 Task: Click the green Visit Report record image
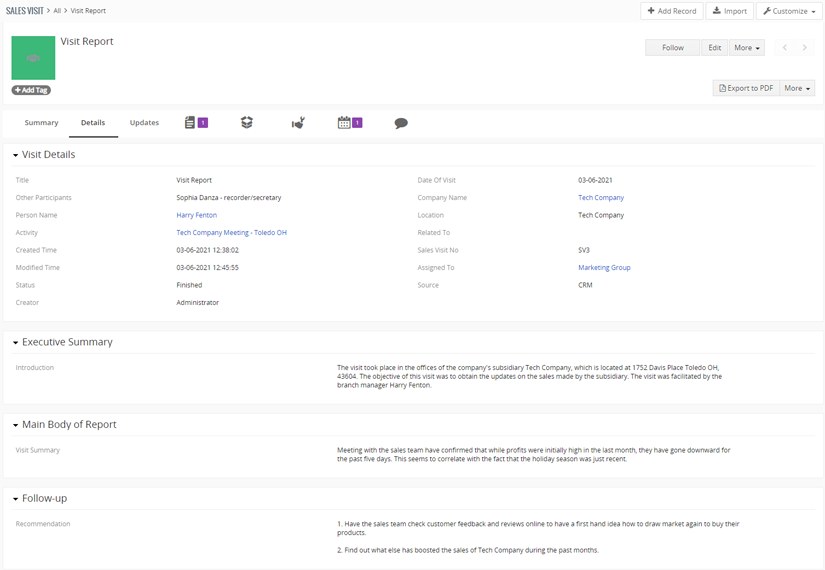[x=33, y=58]
